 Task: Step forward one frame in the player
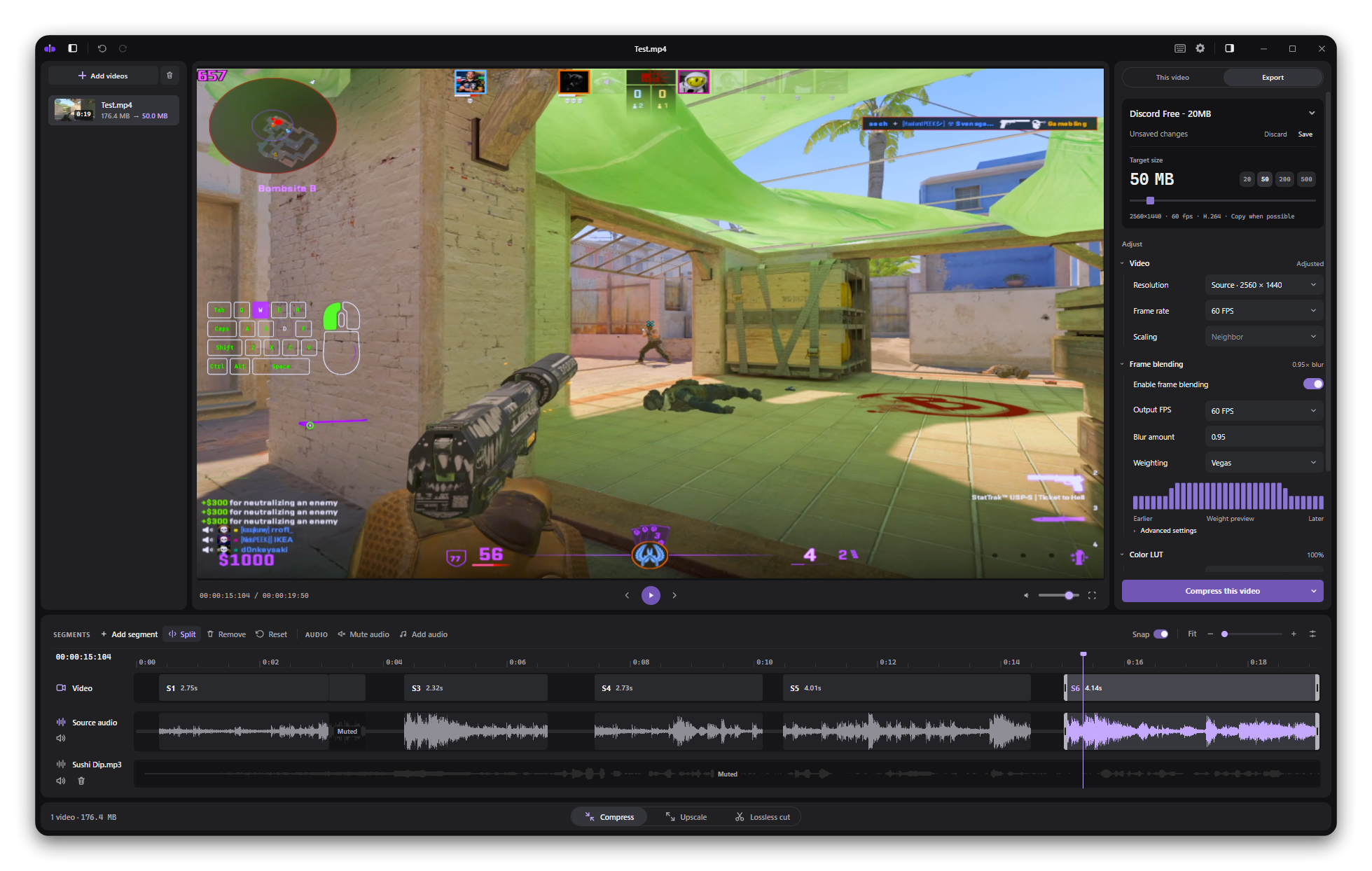coord(674,595)
